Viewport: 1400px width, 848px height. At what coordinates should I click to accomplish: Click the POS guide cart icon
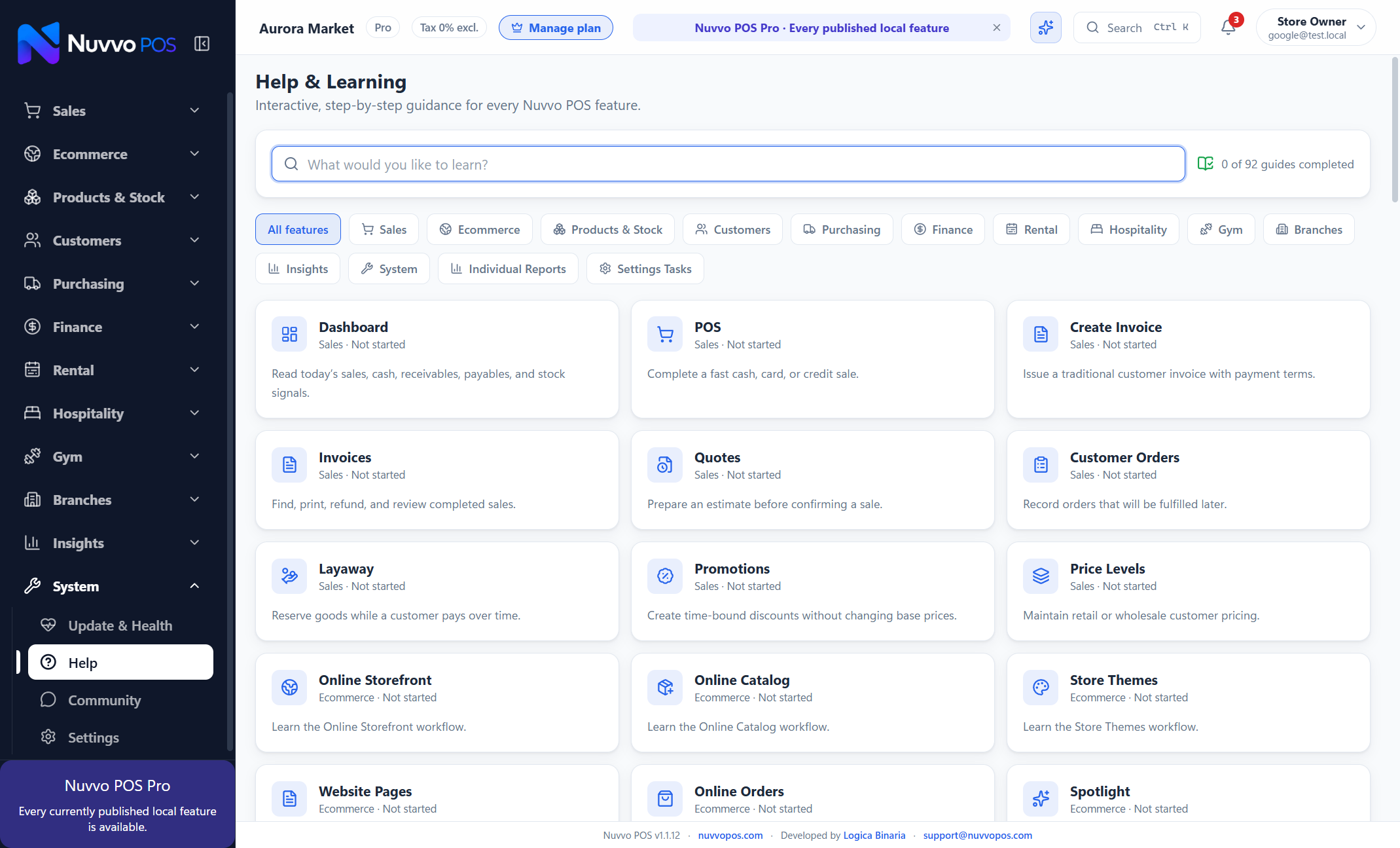tap(665, 335)
